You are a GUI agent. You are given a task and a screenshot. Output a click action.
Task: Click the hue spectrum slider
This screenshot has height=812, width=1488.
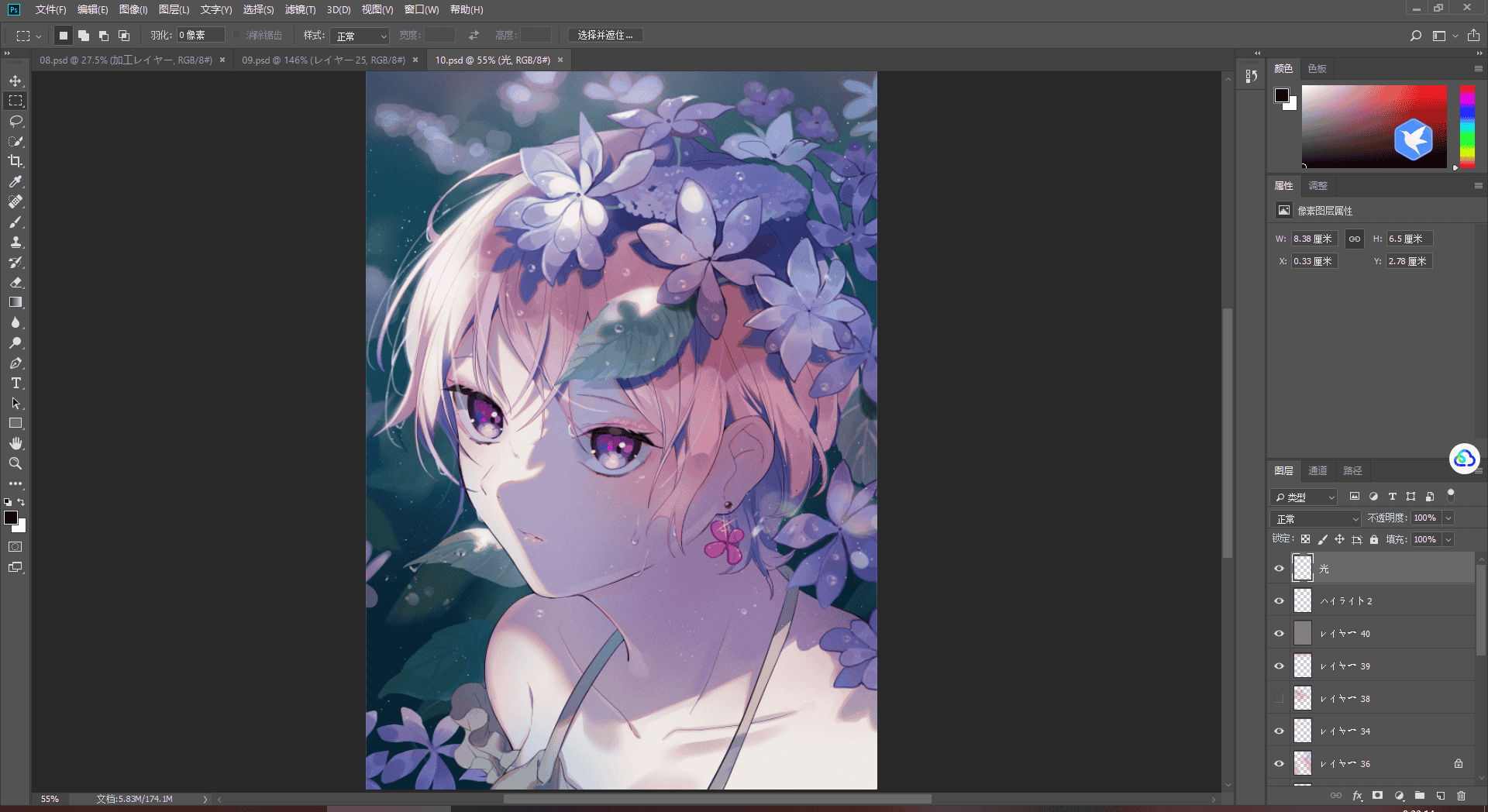(1467, 126)
